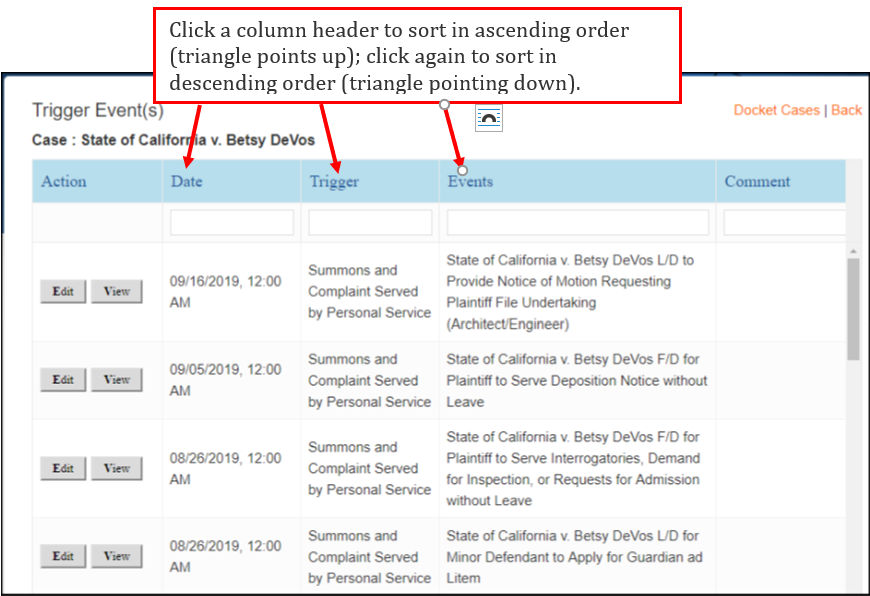Sort by the Events column header

point(470,181)
